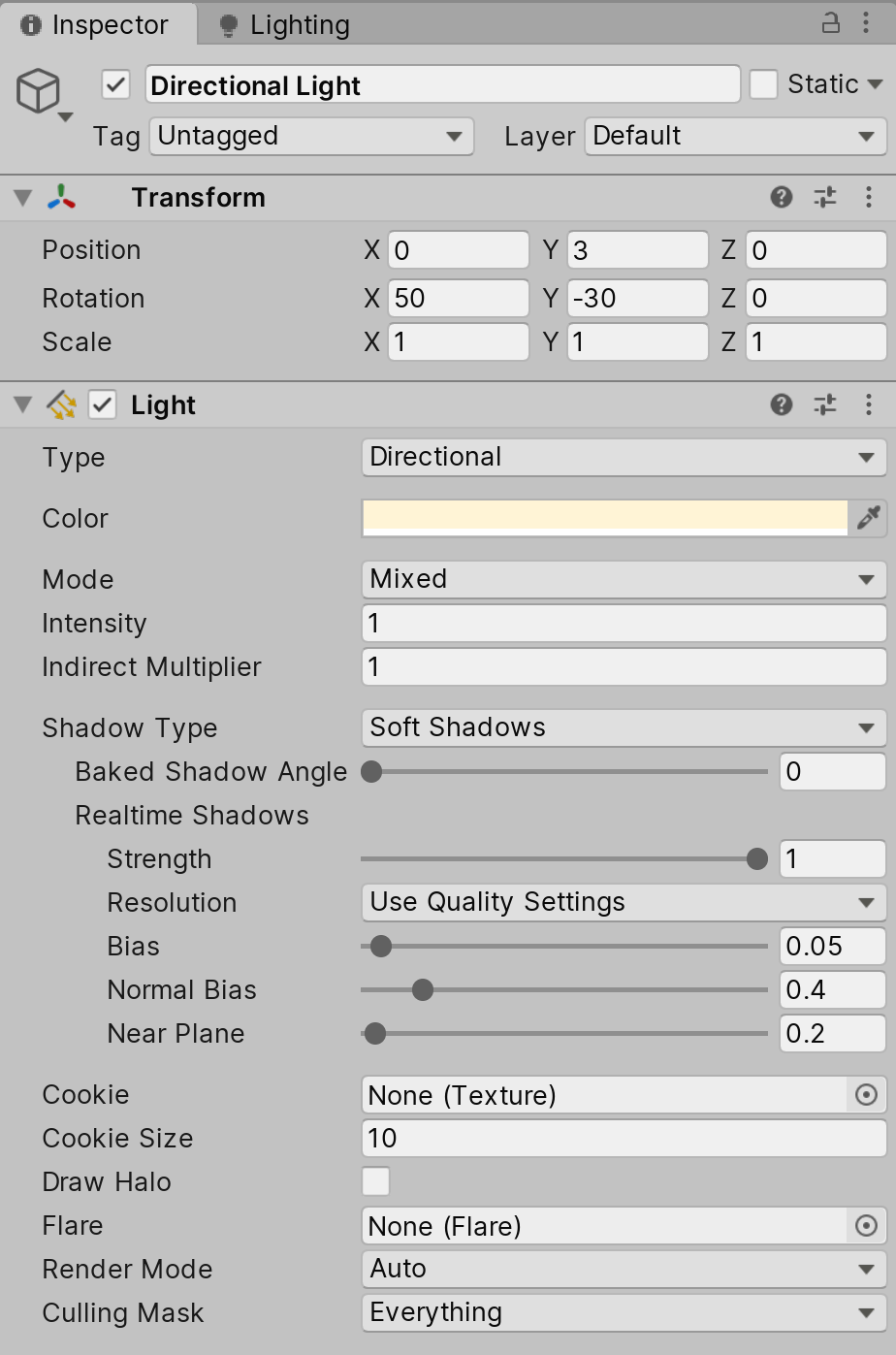Disable the Directional Light active checkbox

pyautogui.click(x=115, y=85)
